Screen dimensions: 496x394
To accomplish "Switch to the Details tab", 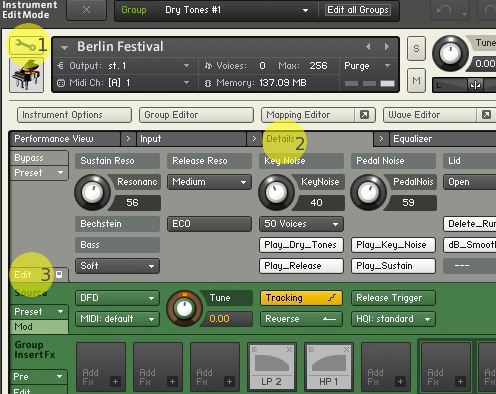I will click(x=317, y=139).
